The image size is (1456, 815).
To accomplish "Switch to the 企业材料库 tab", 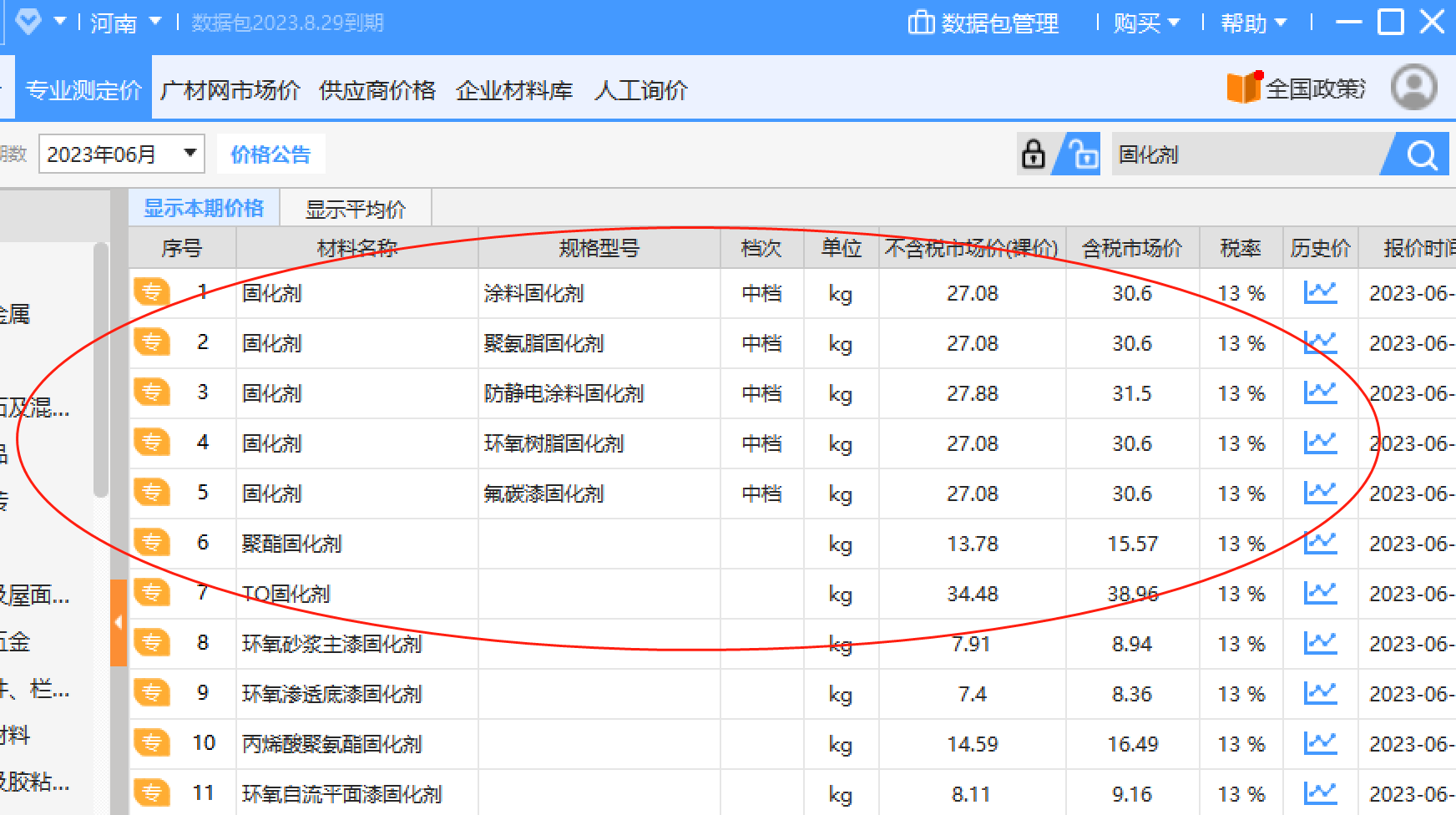I will [514, 90].
